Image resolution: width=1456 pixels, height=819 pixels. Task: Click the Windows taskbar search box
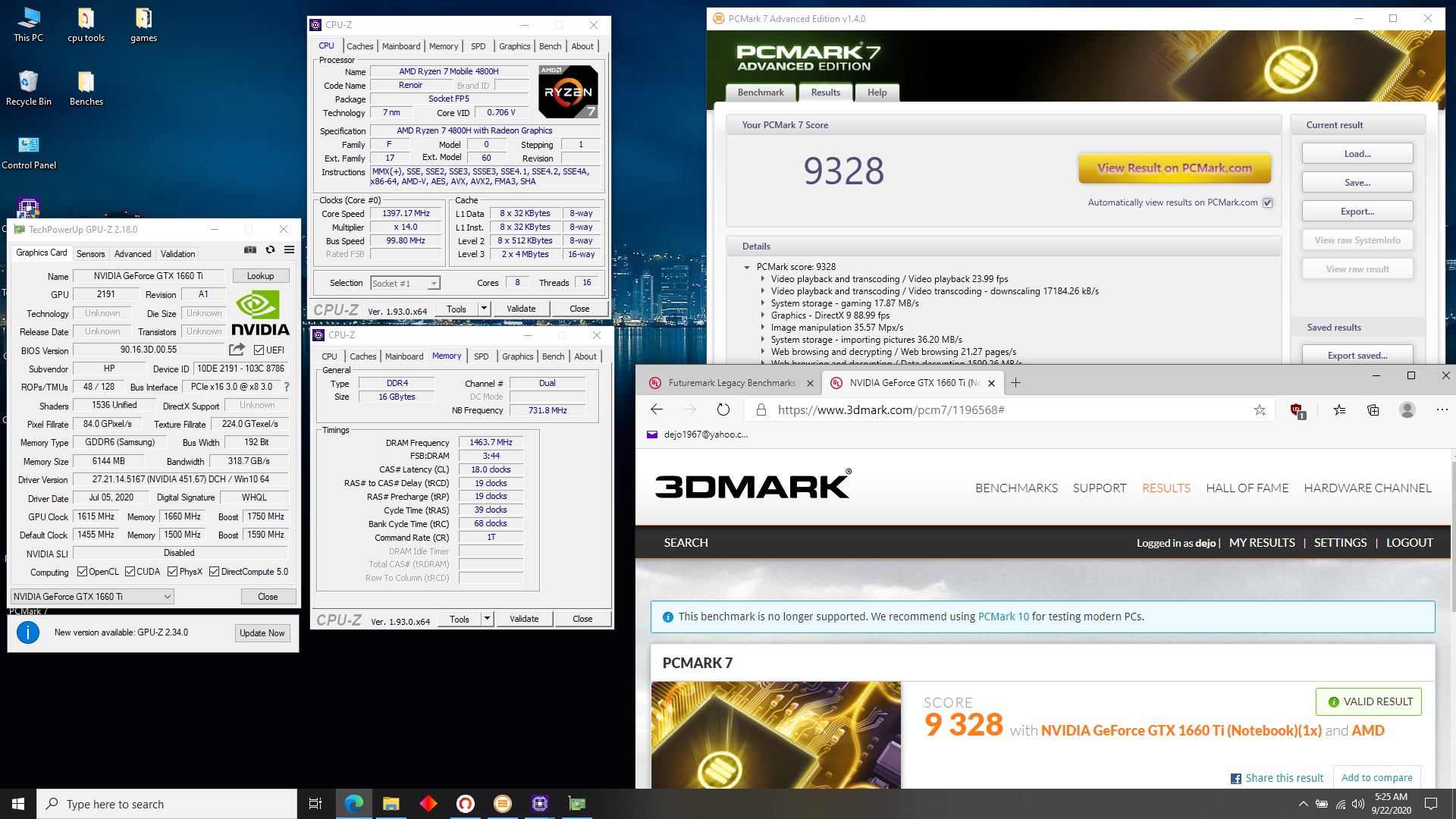[167, 804]
